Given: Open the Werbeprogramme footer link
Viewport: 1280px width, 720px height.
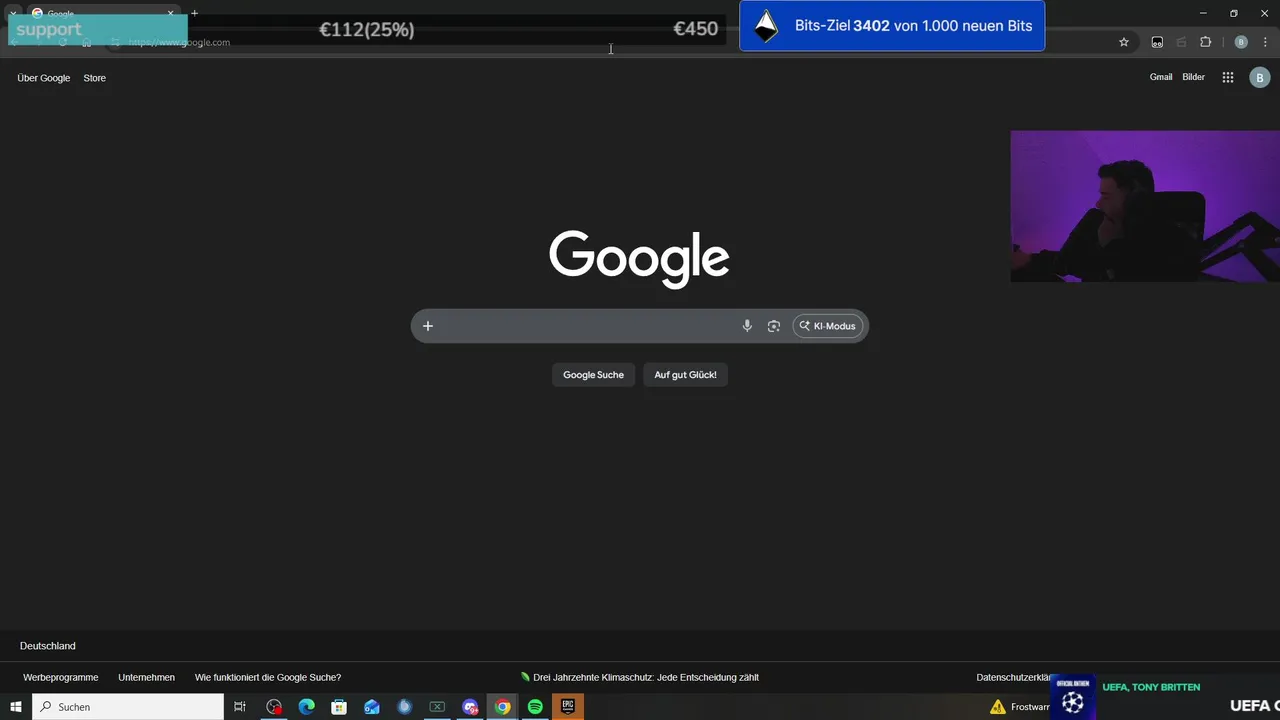Looking at the screenshot, I should [x=61, y=677].
